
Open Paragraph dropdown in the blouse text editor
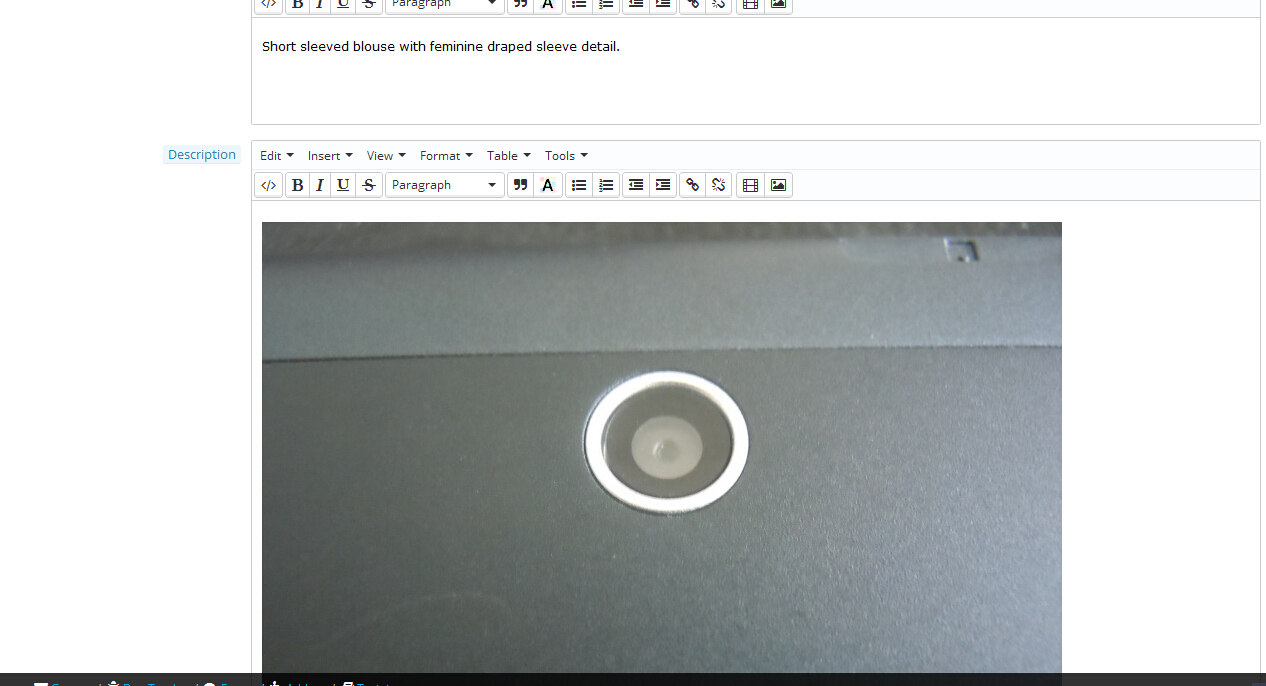445,4
